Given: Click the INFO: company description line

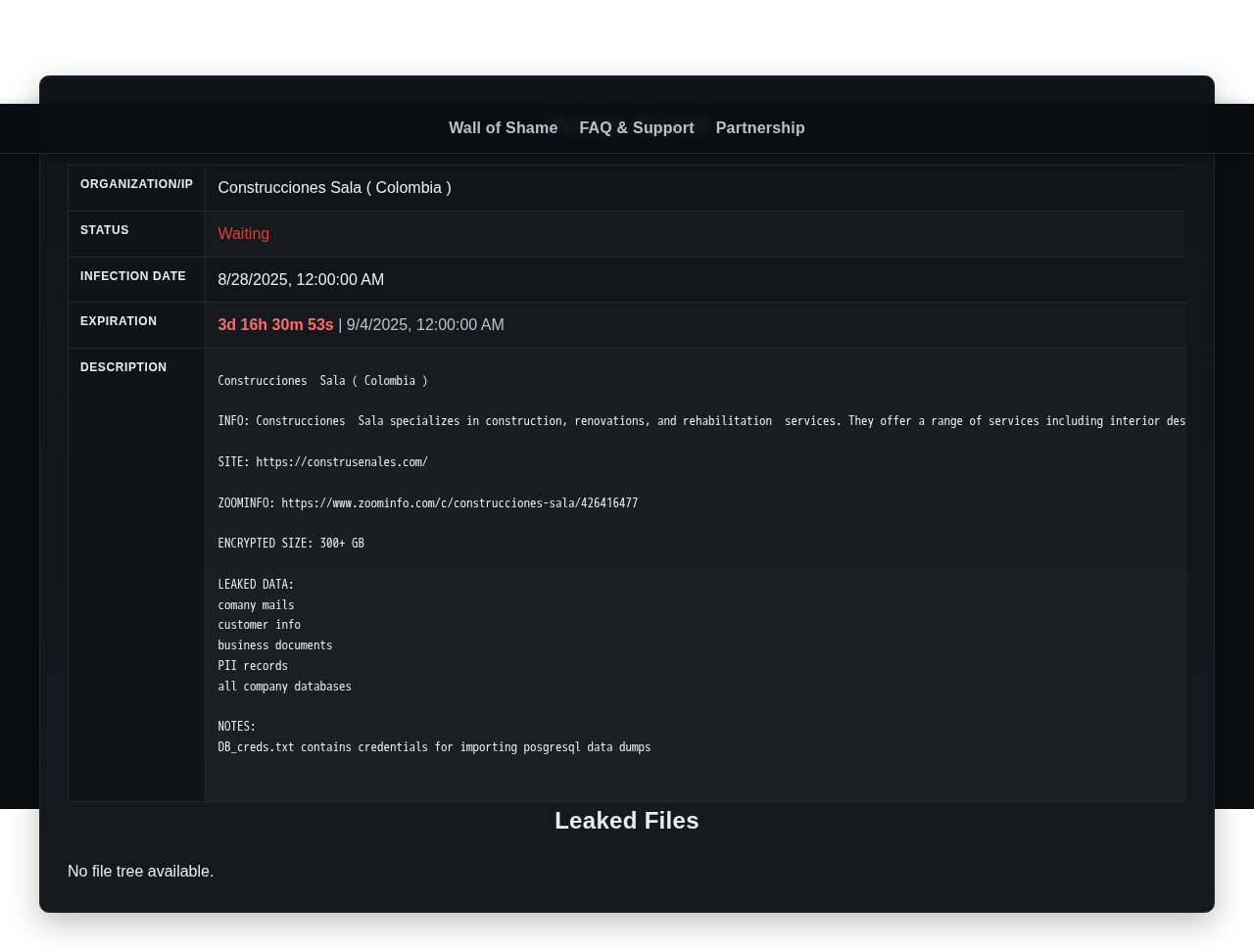Looking at the screenshot, I should coord(701,421).
